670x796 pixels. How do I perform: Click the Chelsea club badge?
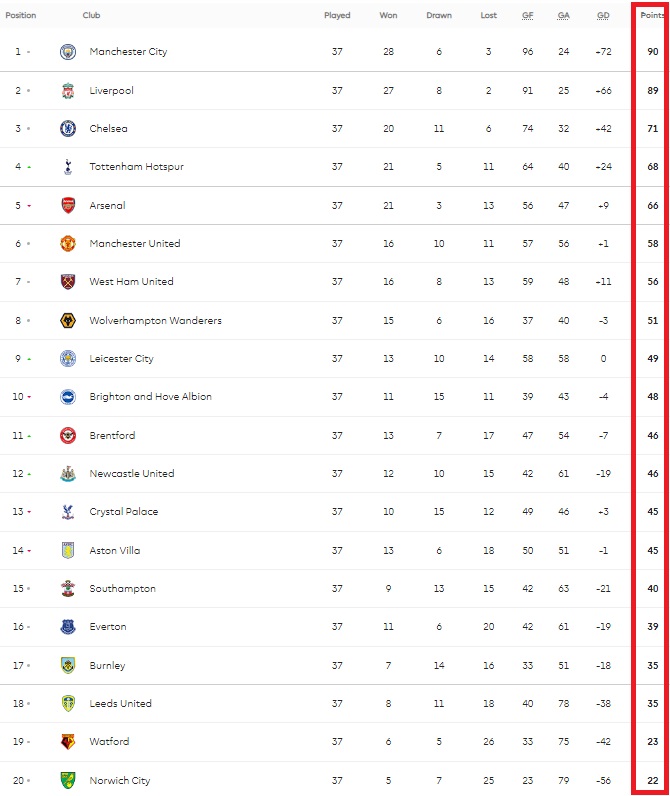coord(68,129)
